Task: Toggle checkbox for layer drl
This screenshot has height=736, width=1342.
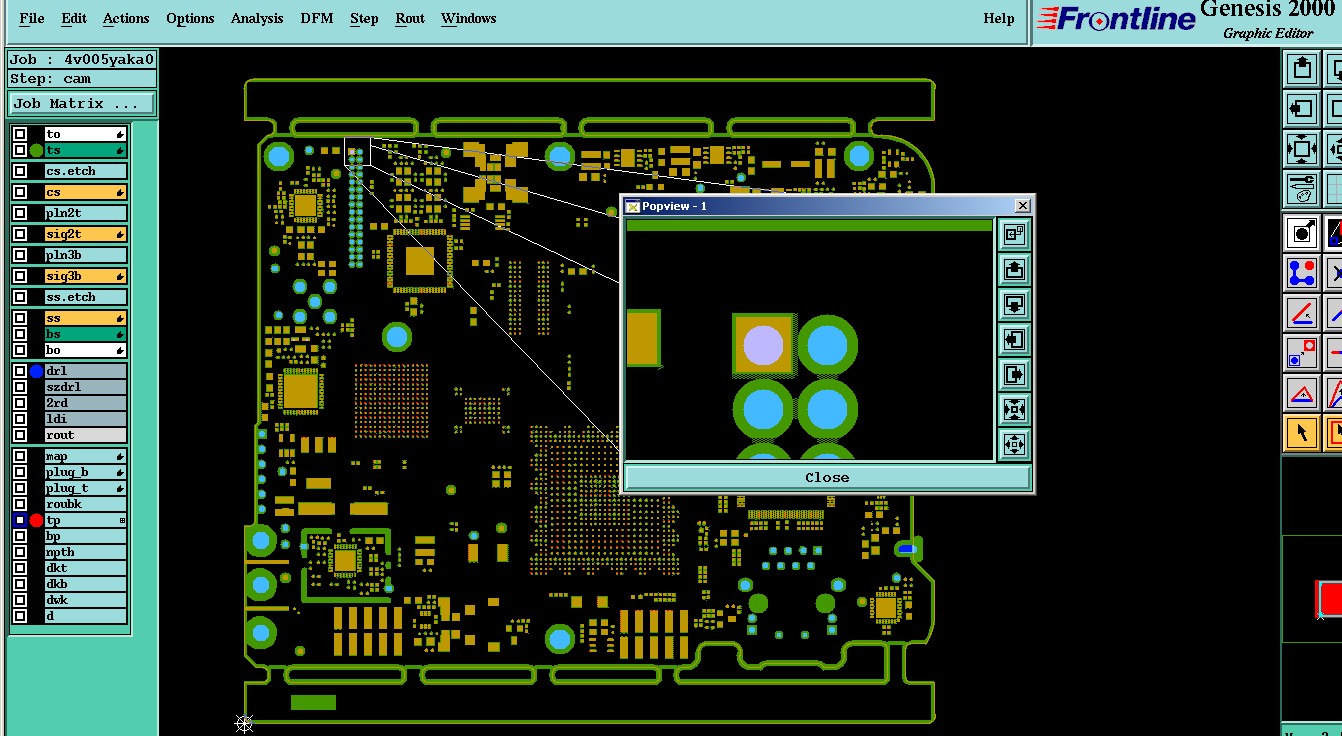Action: pyautogui.click(x=20, y=371)
